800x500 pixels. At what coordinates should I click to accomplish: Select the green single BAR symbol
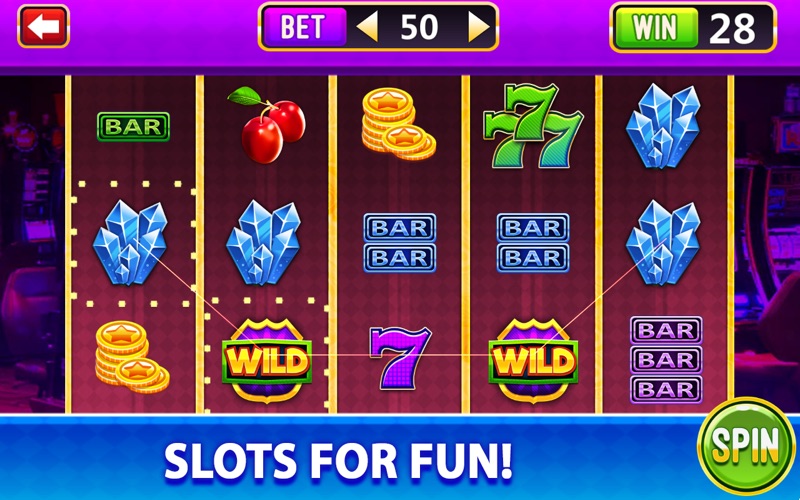tap(133, 127)
